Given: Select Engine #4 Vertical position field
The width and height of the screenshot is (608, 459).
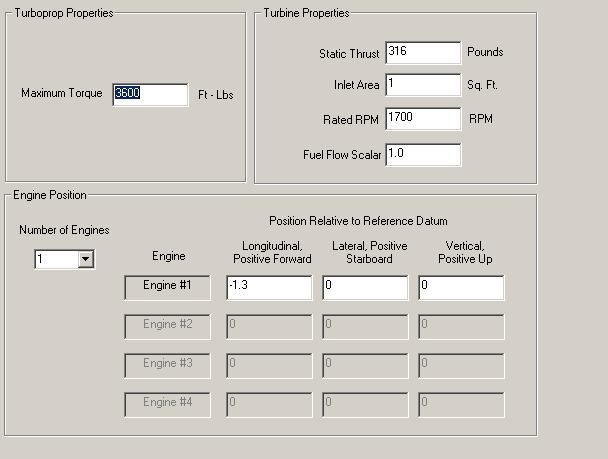Looking at the screenshot, I should pos(461,403).
